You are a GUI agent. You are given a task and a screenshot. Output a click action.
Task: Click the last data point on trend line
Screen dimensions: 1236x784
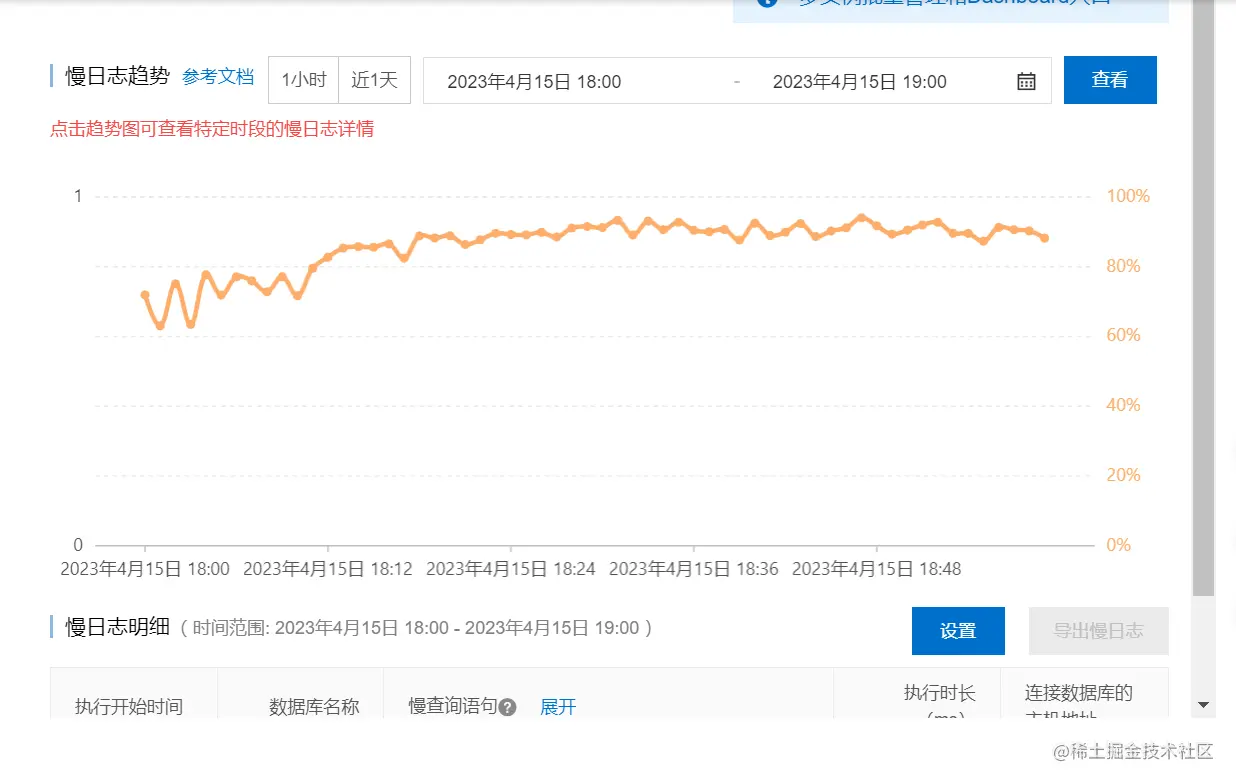point(1045,238)
